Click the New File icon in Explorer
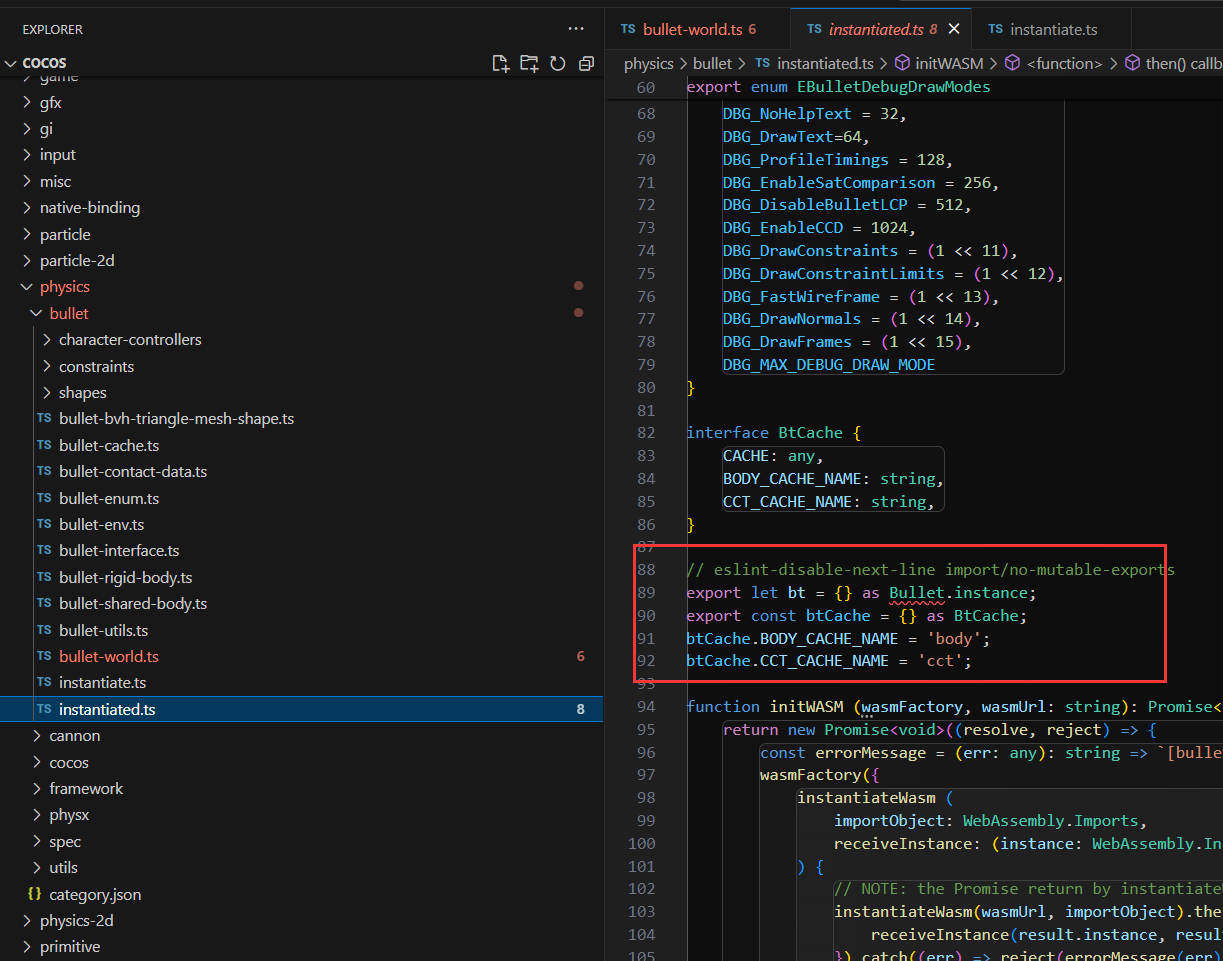The image size is (1223, 961). [501, 63]
